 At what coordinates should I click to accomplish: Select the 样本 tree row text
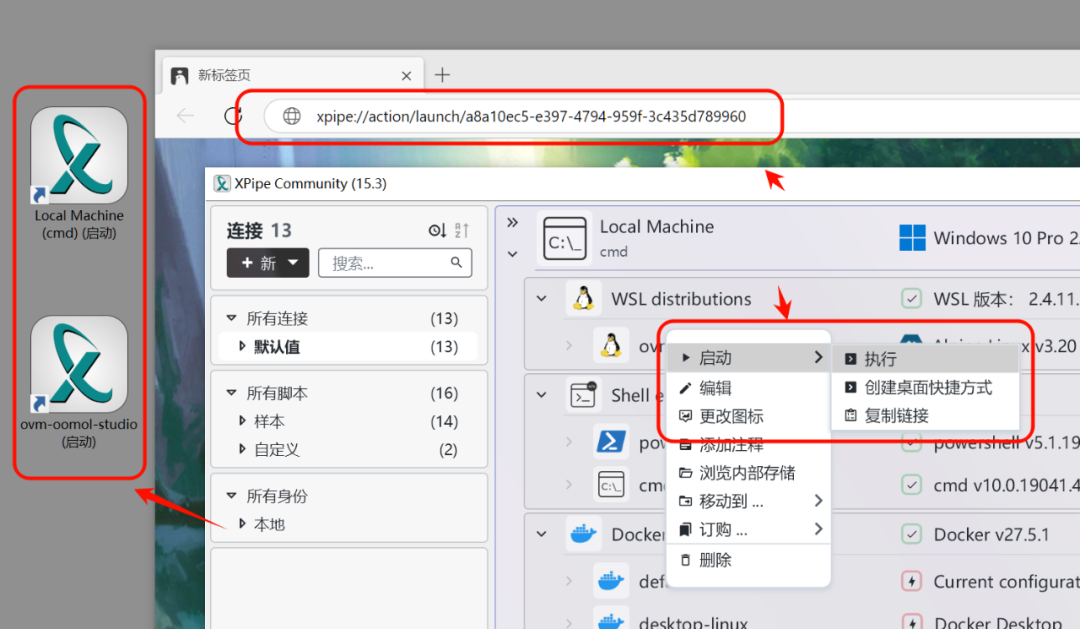269,421
